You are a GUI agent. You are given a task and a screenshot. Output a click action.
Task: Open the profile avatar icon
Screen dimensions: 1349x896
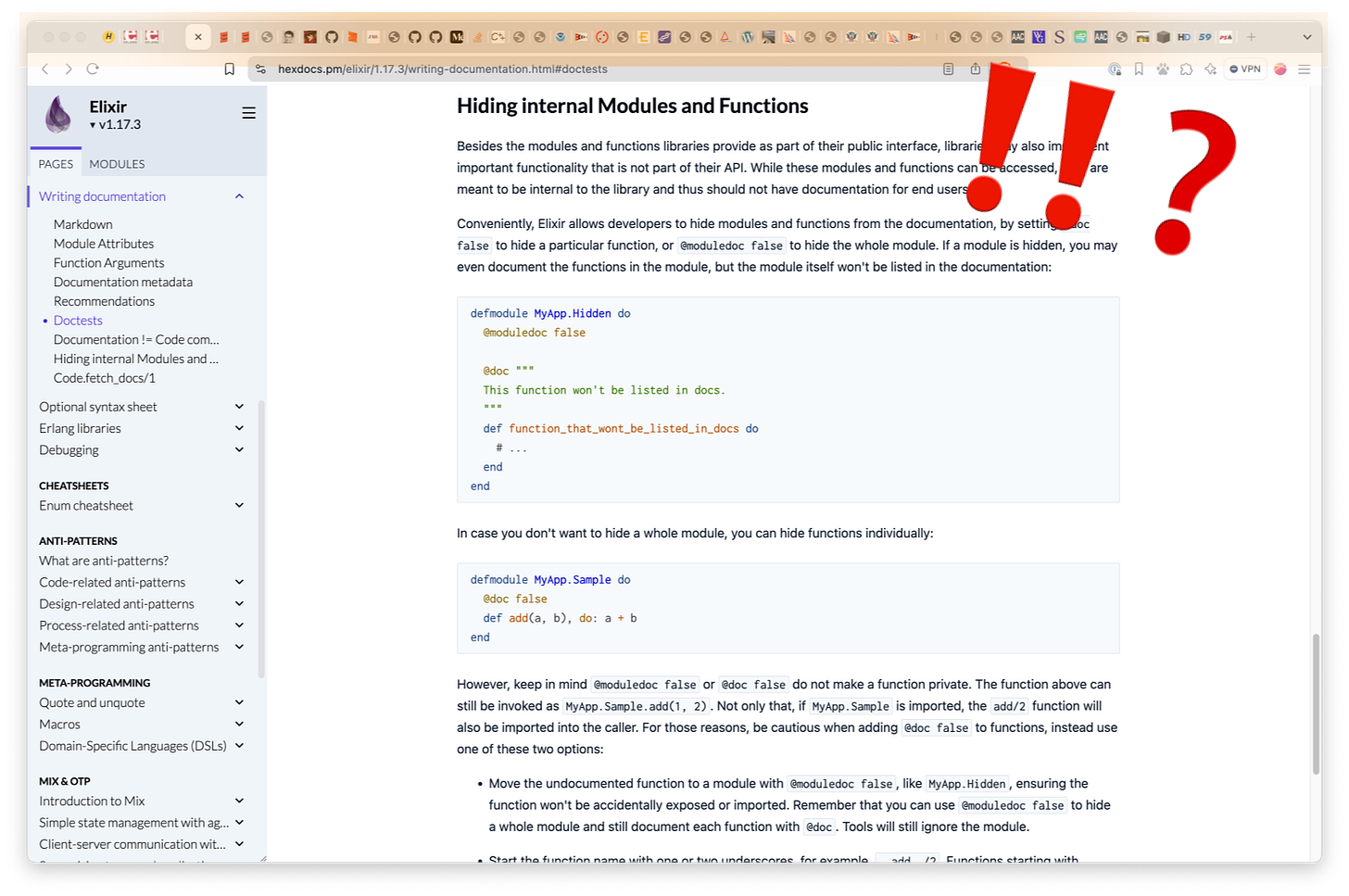(x=1280, y=69)
